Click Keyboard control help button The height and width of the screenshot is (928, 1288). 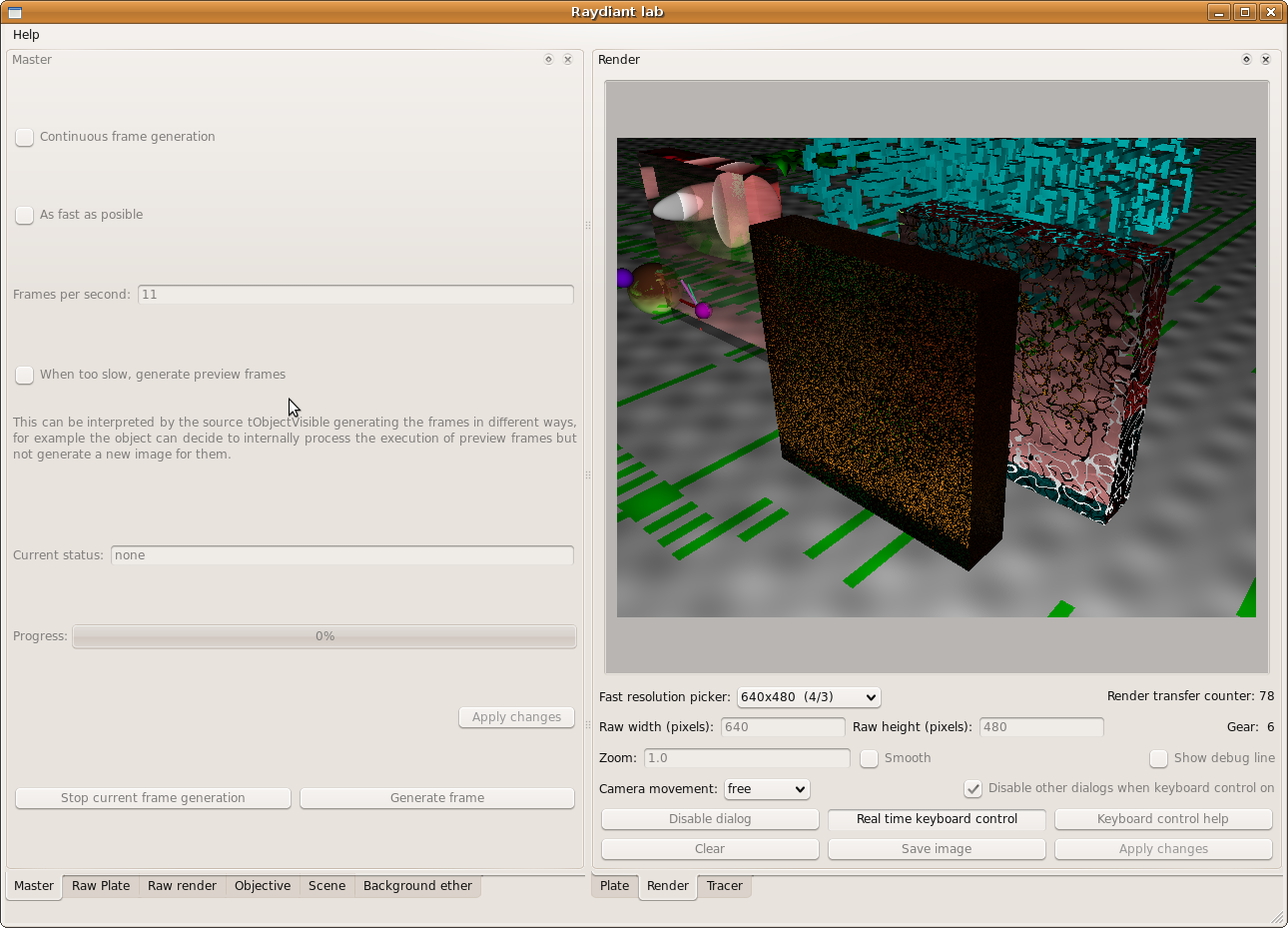click(1162, 819)
